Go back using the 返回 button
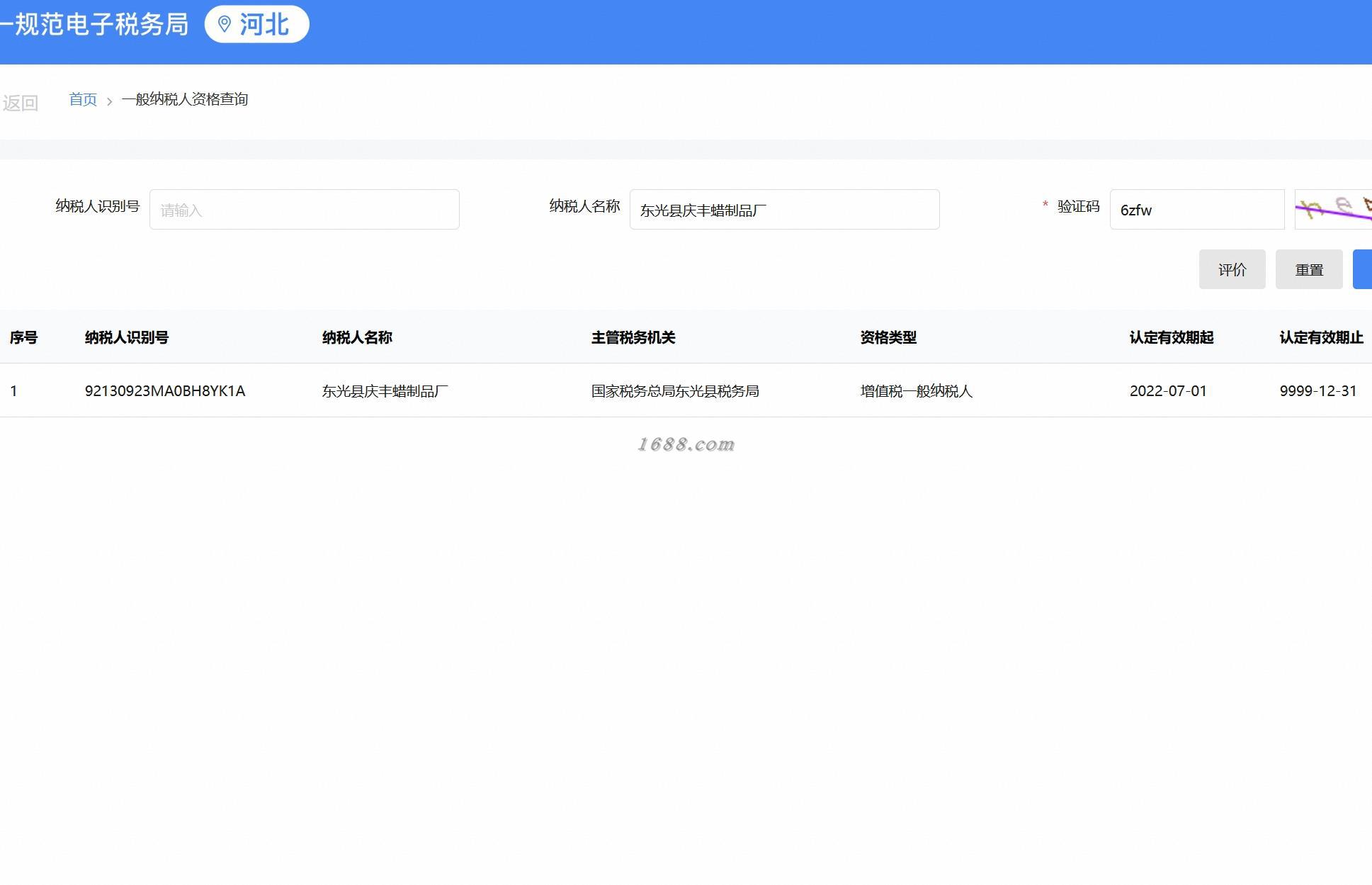Viewport: 1372px width, 885px height. coord(20,103)
